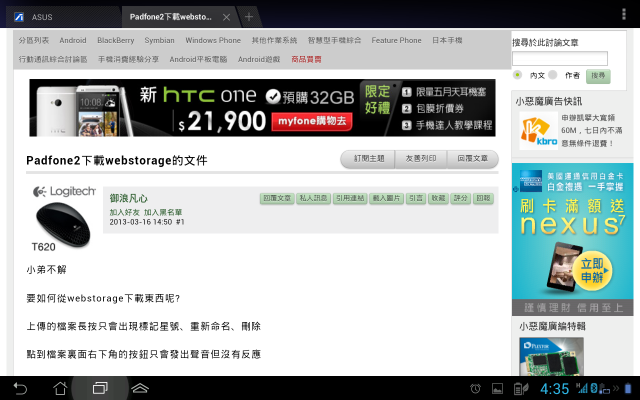Click the 評分 button
This screenshot has width=640, height=400.
click(x=460, y=198)
